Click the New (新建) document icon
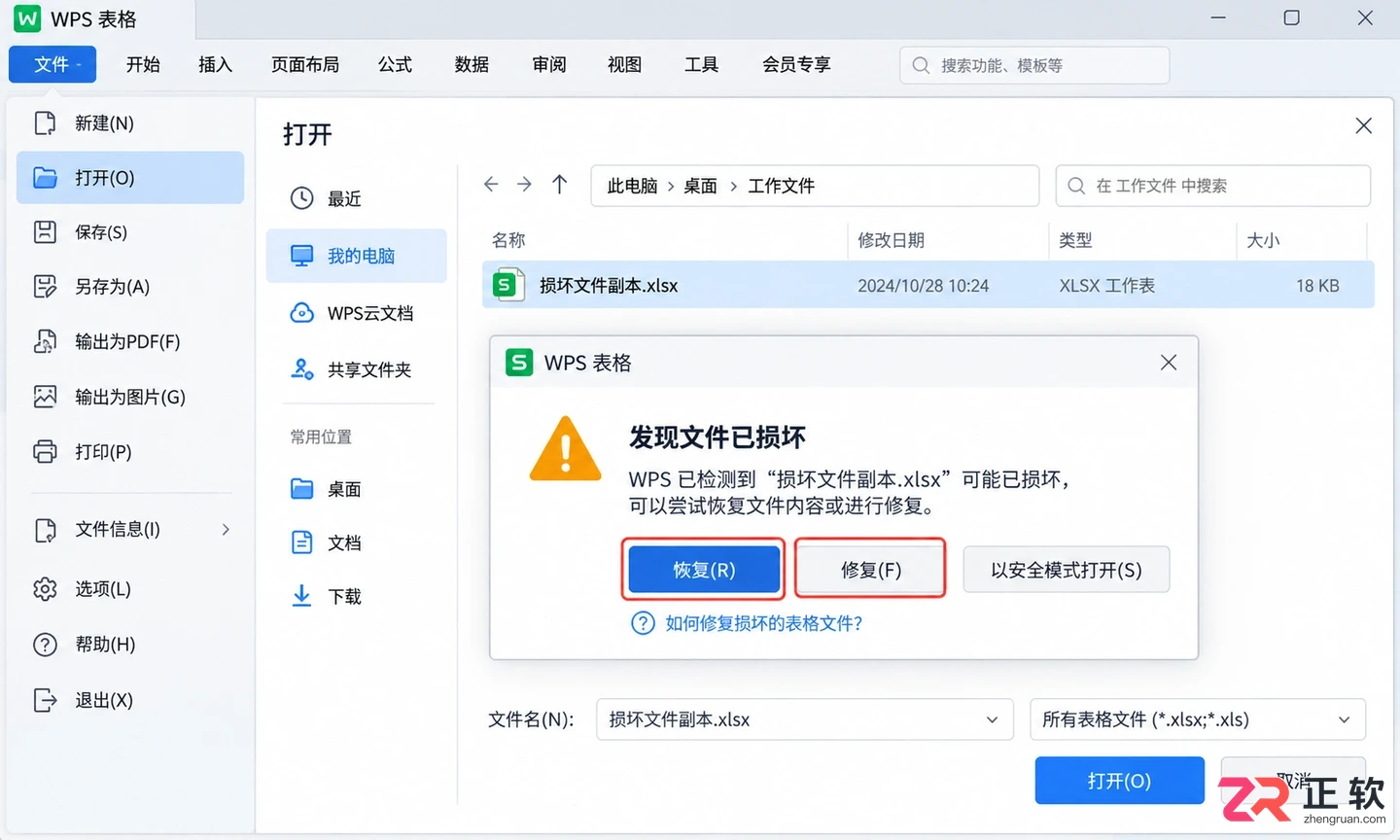The image size is (1400, 840). 45,123
